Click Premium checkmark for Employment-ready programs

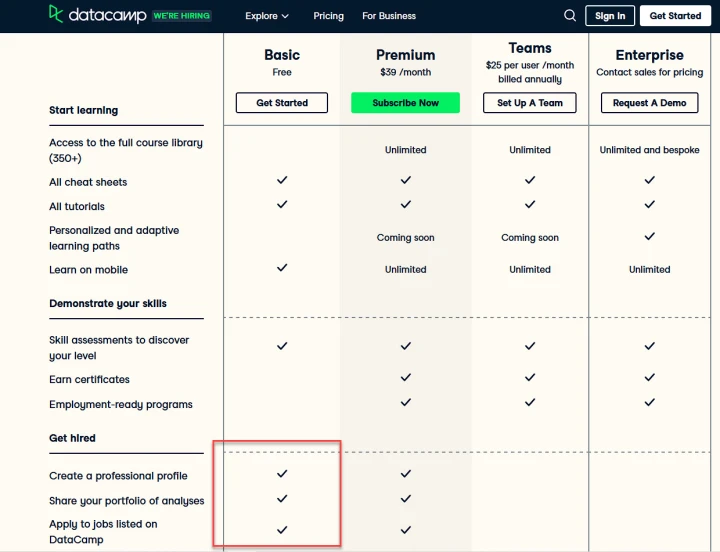coord(405,402)
